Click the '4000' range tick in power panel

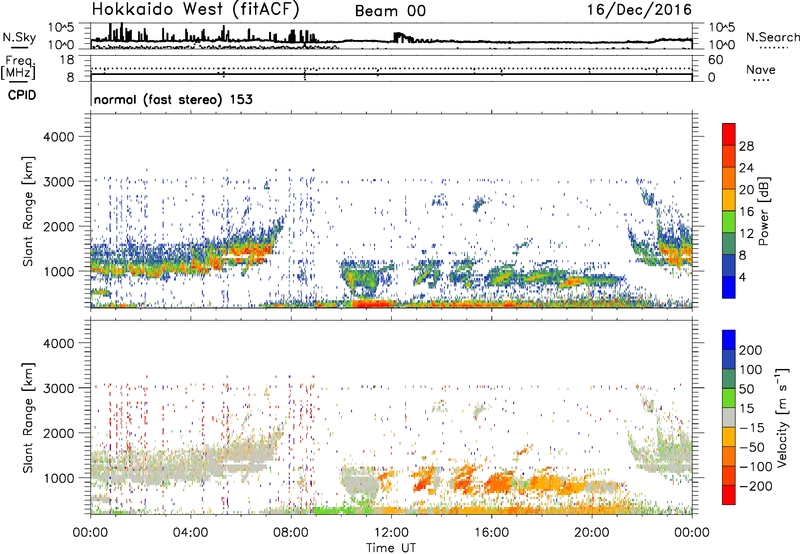[x=58, y=137]
